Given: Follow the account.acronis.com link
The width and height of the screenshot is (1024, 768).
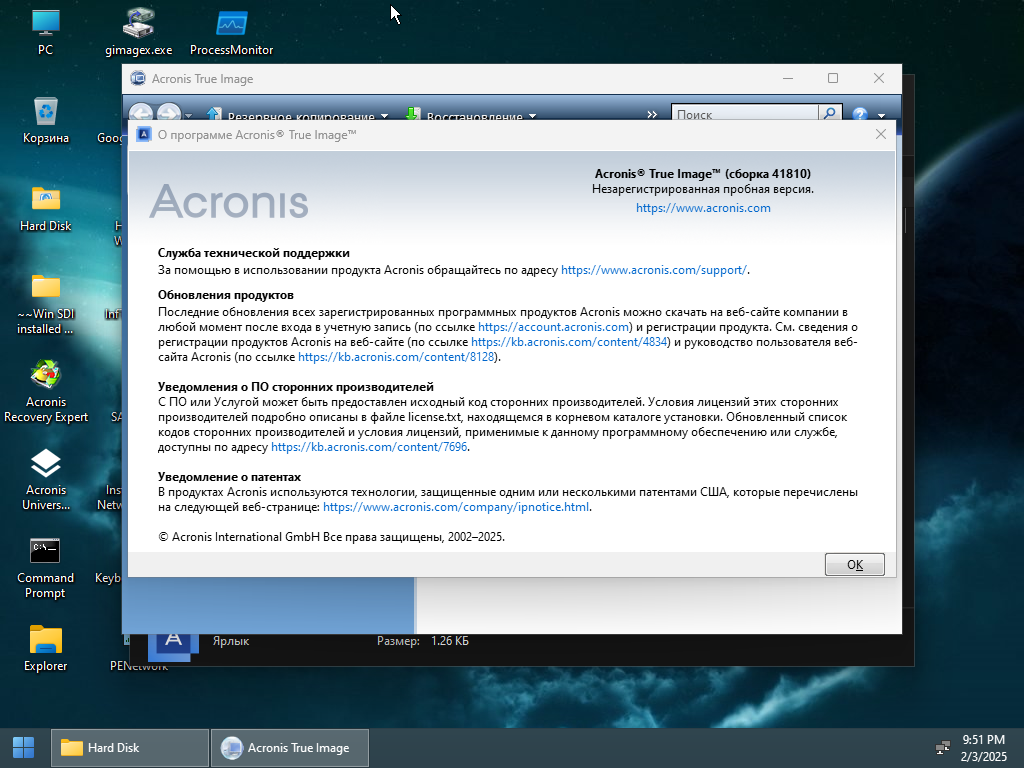Looking at the screenshot, I should [553, 327].
